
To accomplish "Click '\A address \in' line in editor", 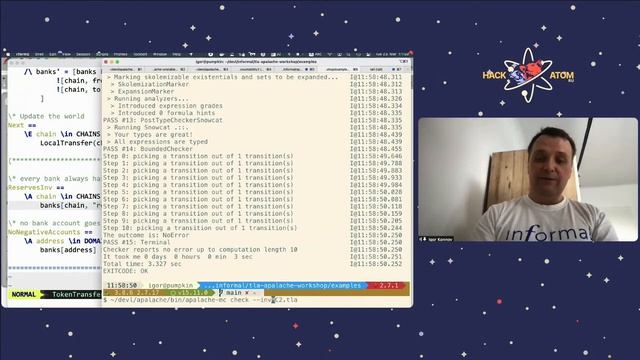I will (62, 241).
